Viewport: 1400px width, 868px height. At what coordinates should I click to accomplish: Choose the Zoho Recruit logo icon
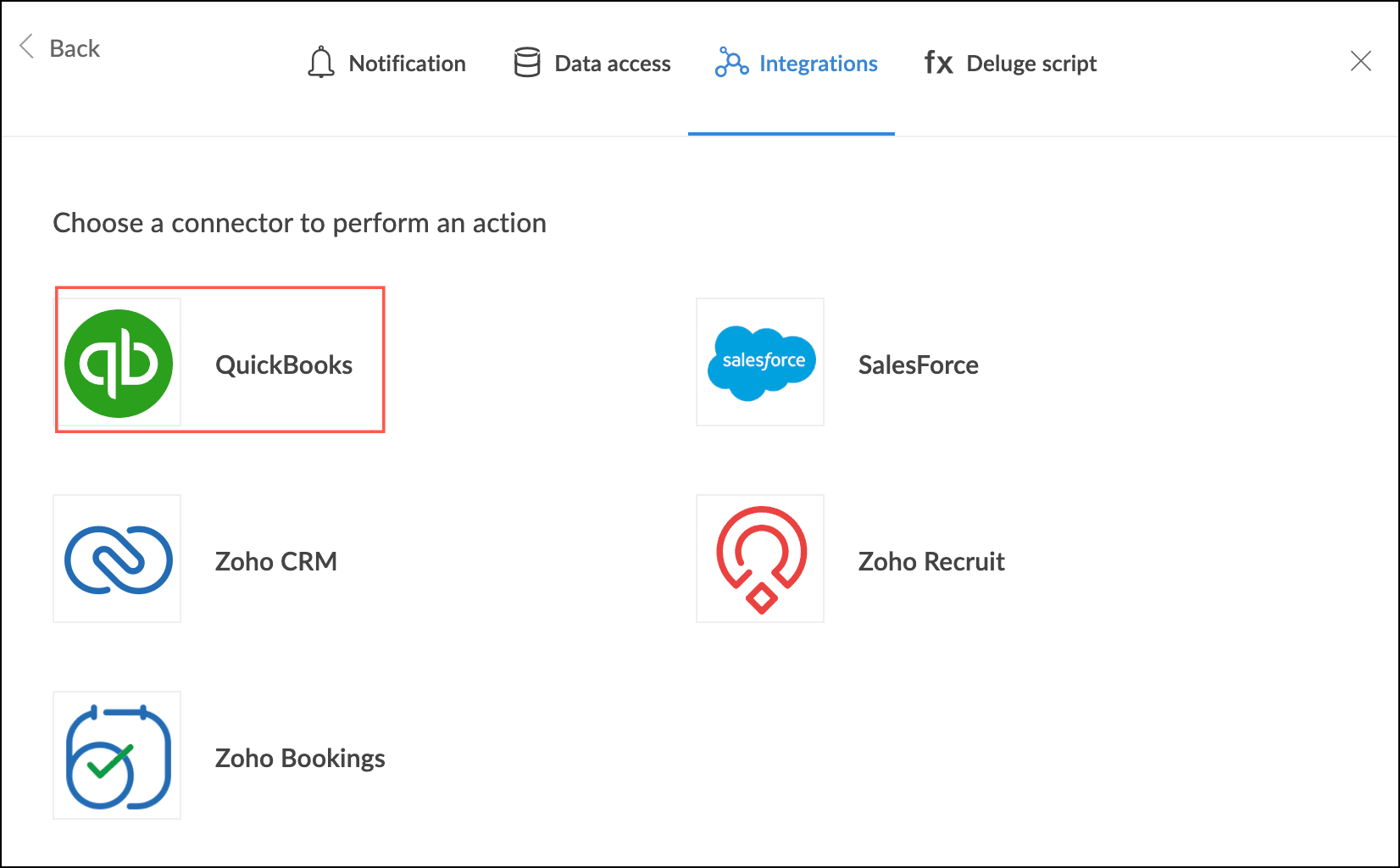click(761, 559)
